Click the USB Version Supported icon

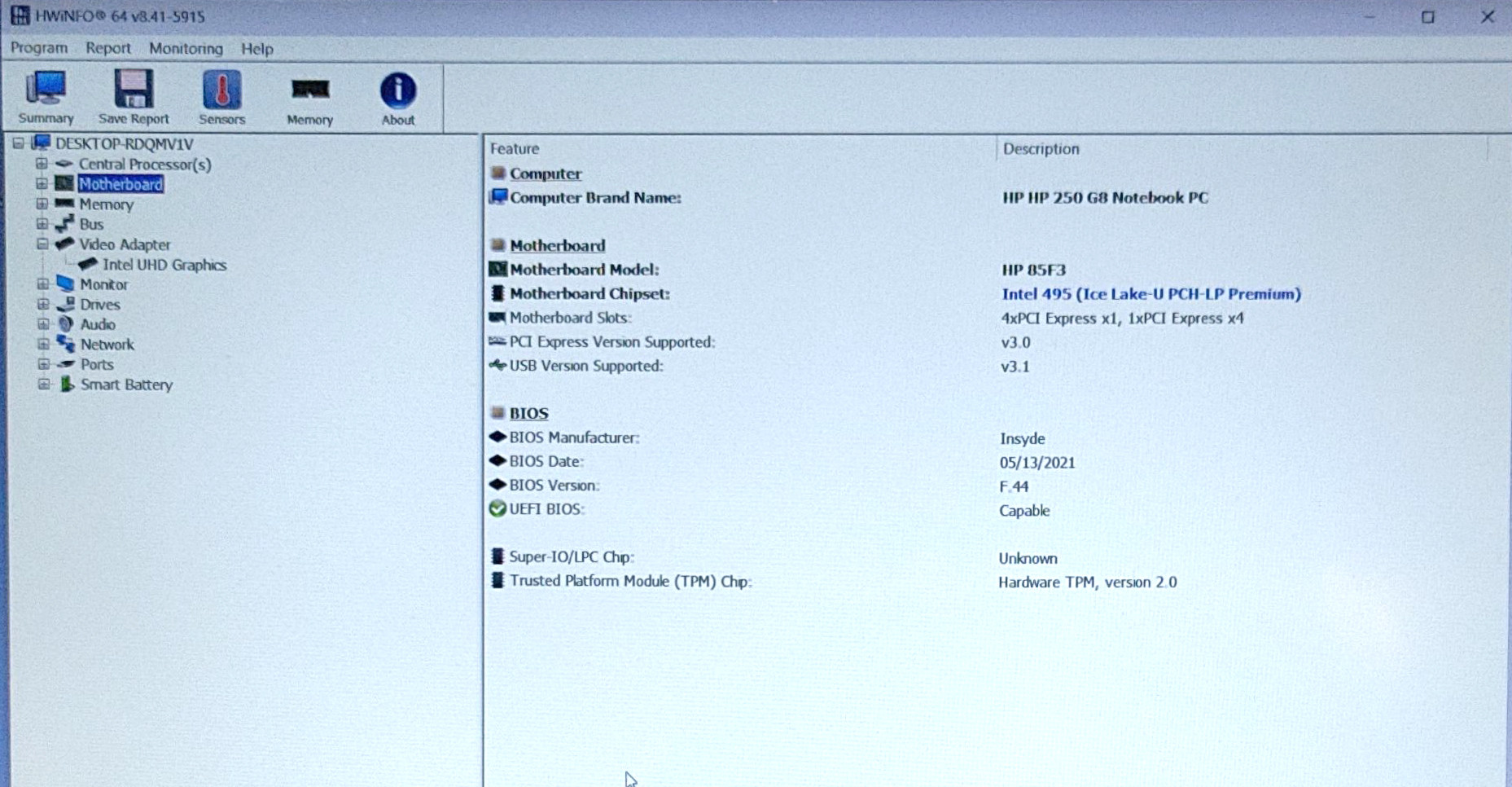[497, 365]
